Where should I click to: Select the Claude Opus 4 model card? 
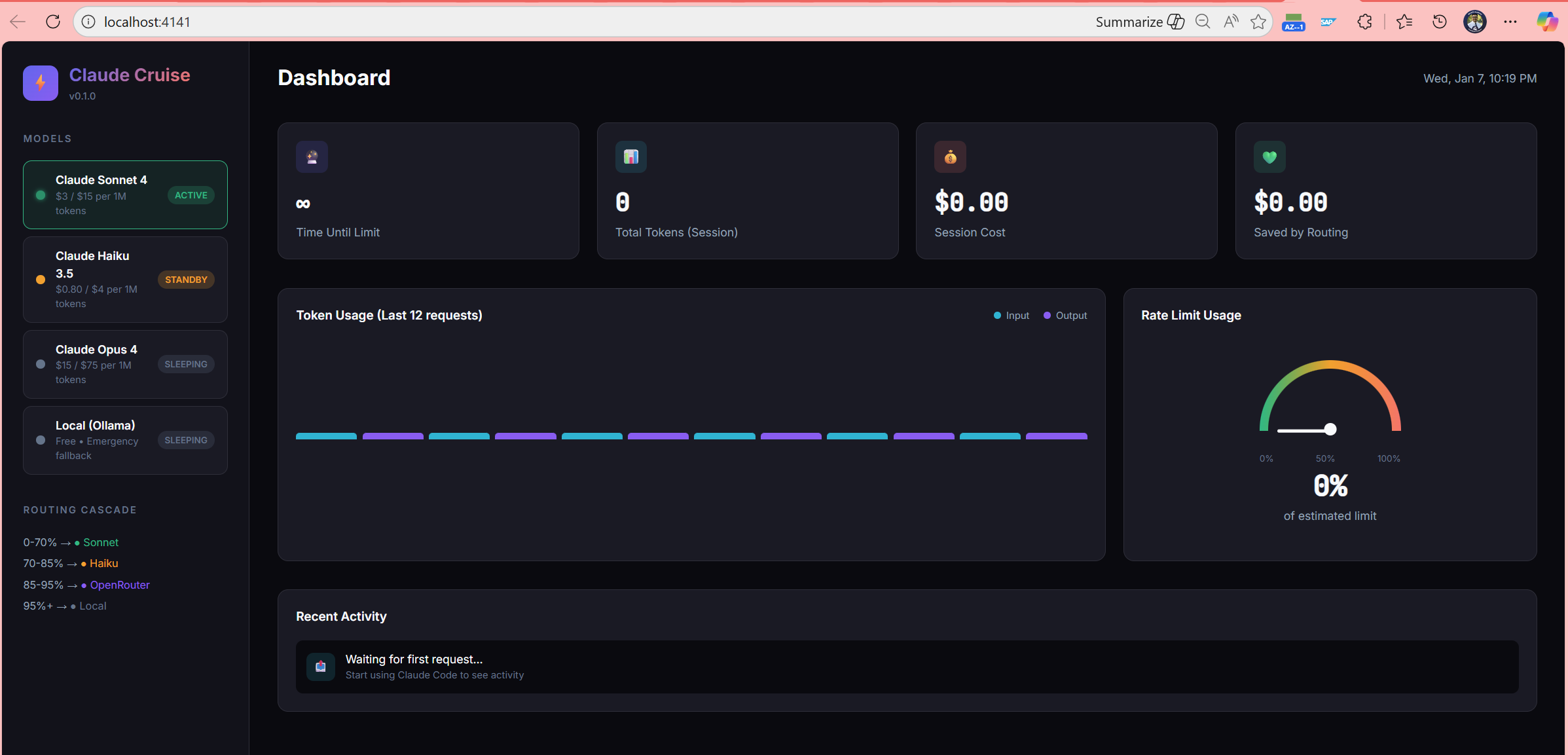125,364
